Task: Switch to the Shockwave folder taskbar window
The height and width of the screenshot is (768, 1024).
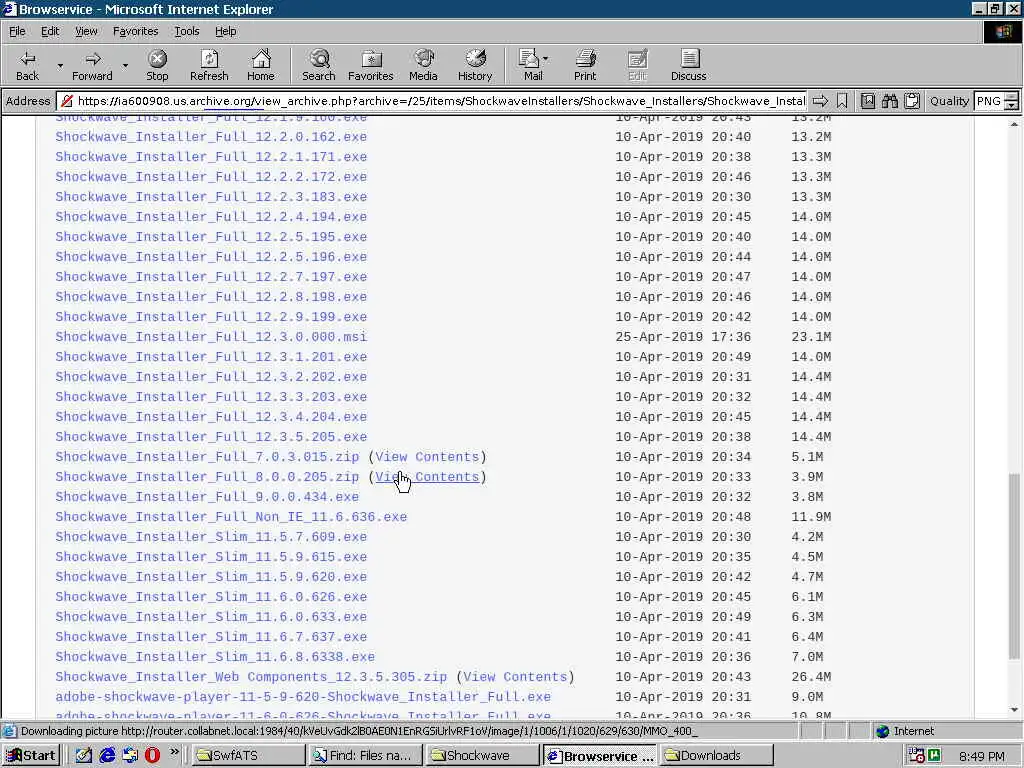Action: point(482,756)
